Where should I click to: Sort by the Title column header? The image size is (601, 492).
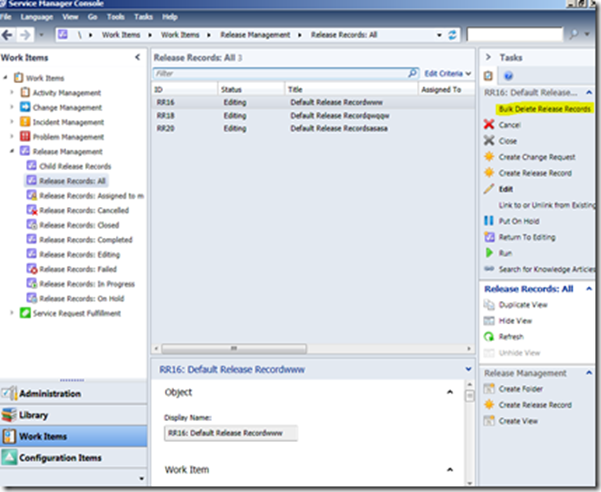point(351,89)
